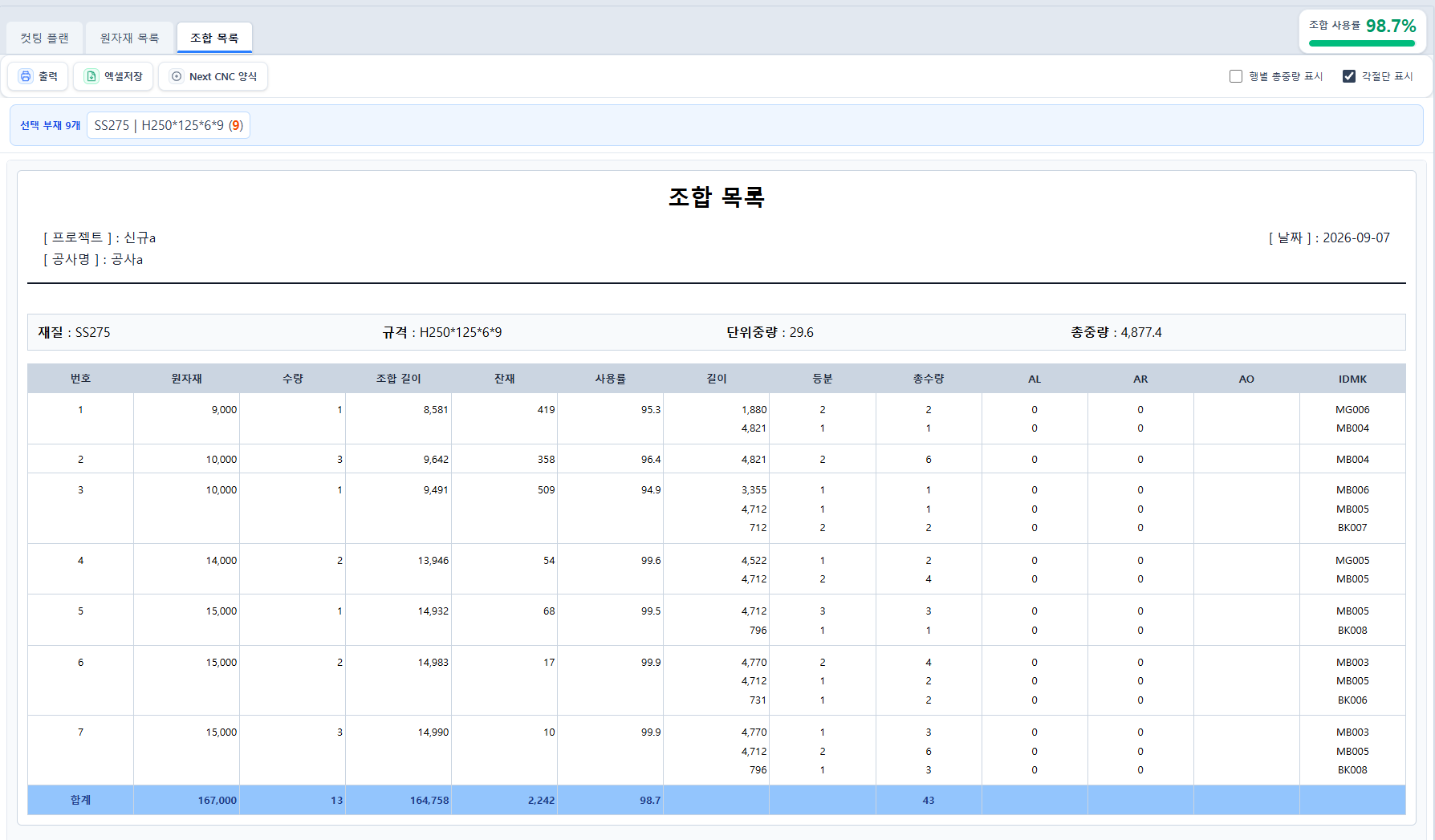Click the 수량 column header
Viewport: 1435px width, 840px height.
click(292, 379)
